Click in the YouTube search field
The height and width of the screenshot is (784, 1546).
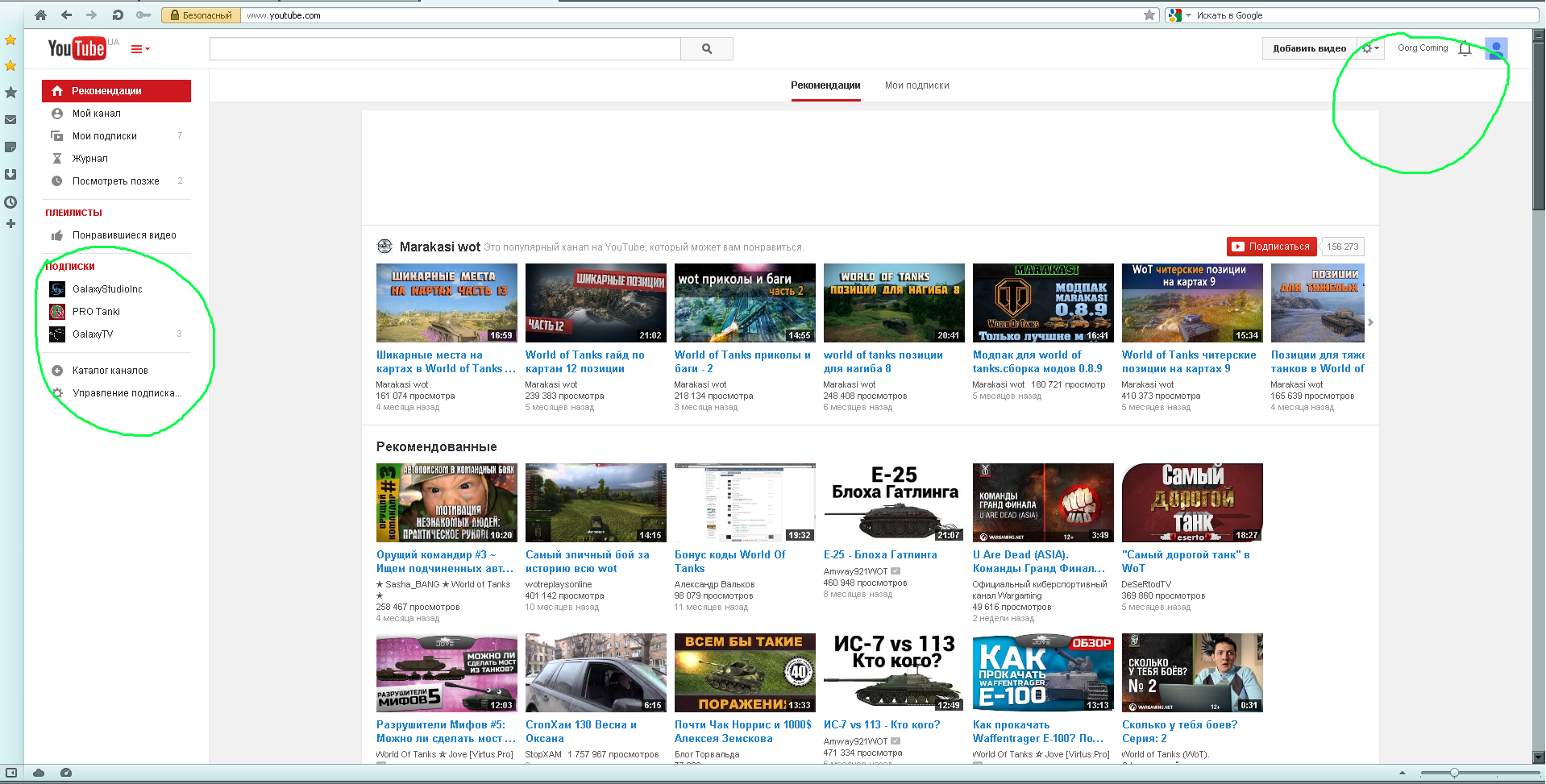[445, 48]
